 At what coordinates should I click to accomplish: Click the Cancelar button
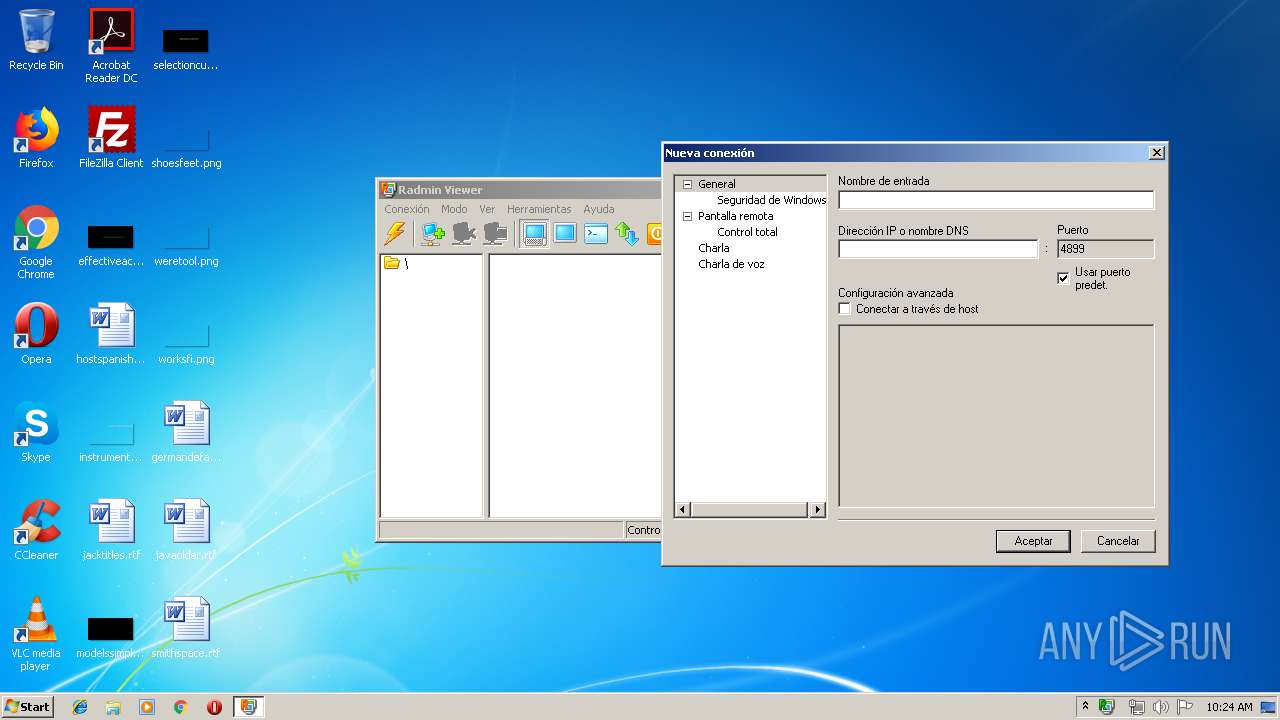1118,541
